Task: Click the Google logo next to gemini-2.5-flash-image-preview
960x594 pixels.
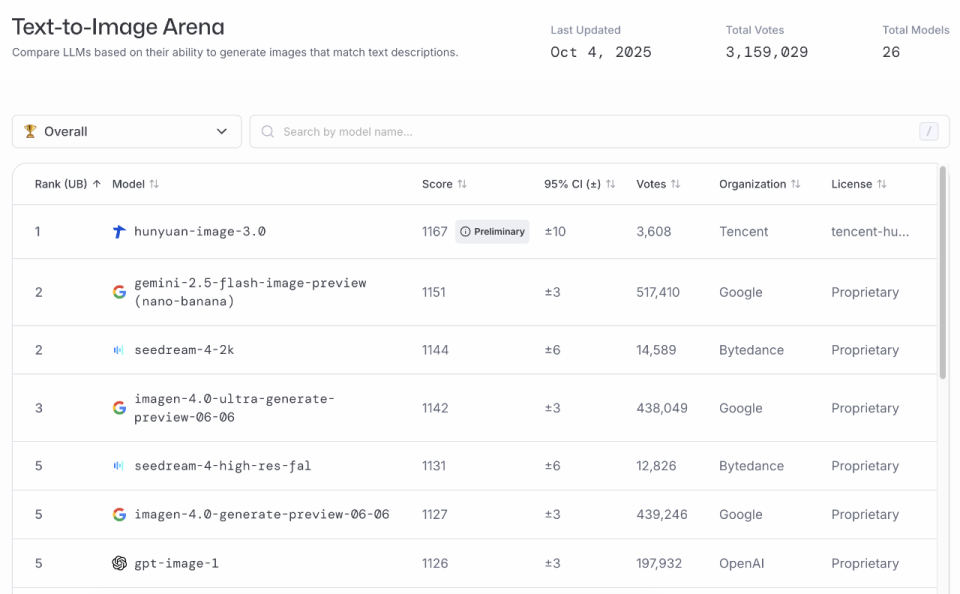Action: pyautogui.click(x=119, y=292)
